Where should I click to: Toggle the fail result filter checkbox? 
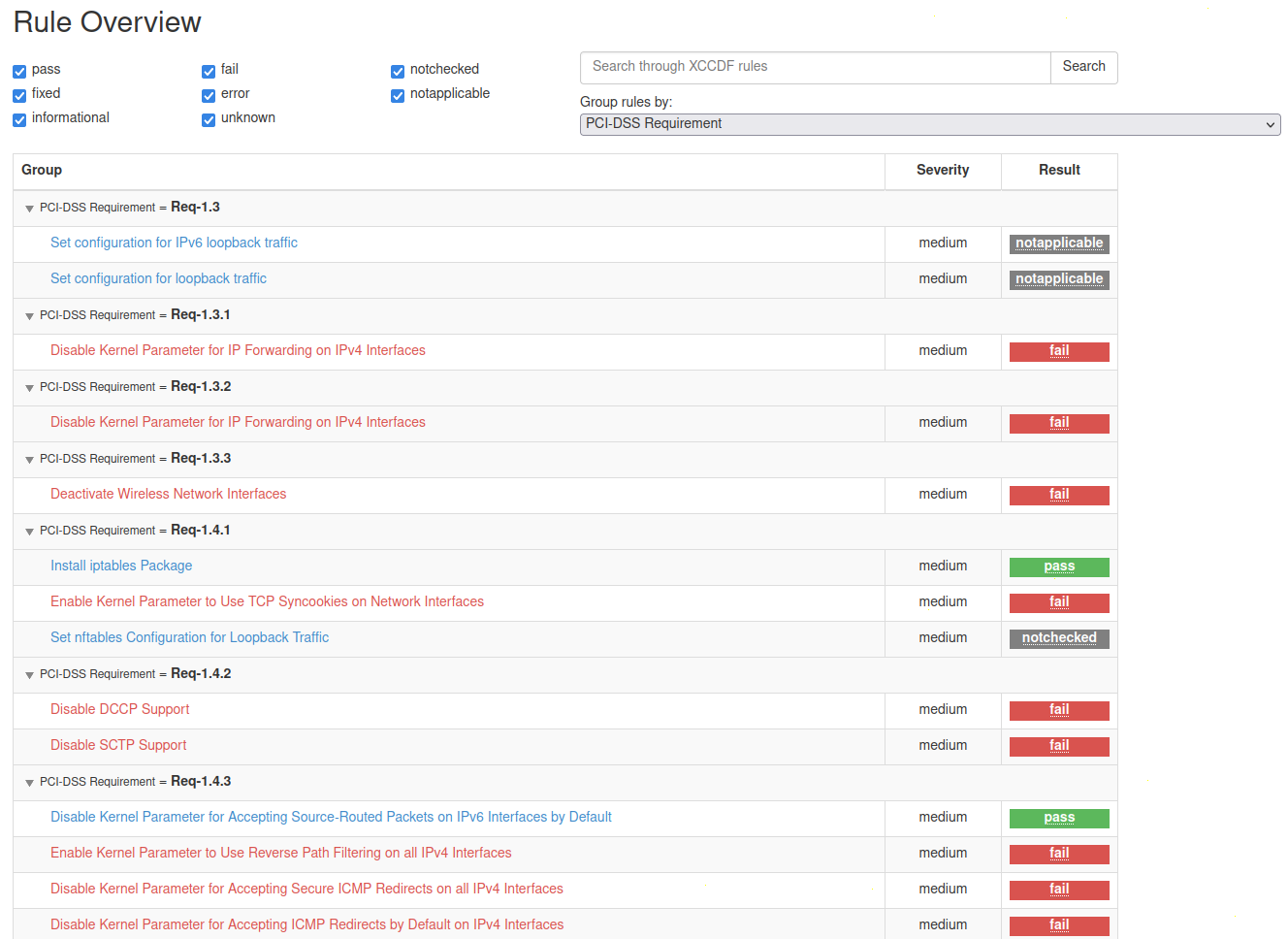click(209, 71)
